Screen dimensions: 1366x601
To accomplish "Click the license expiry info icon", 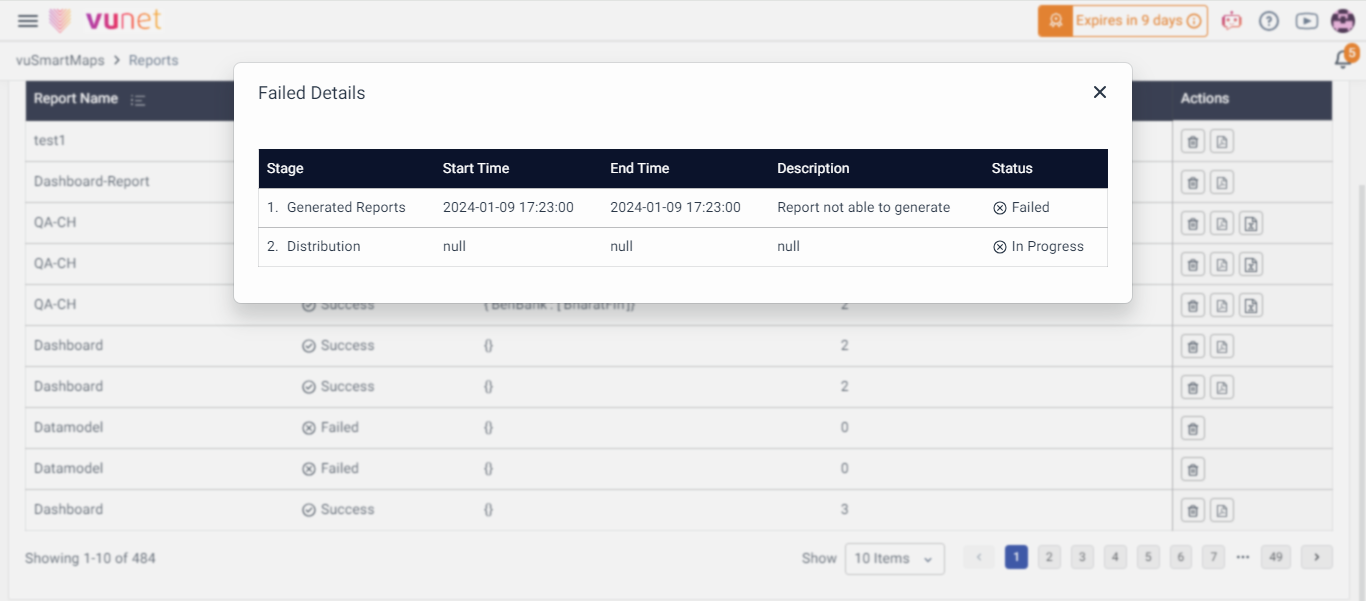I will [1194, 21].
